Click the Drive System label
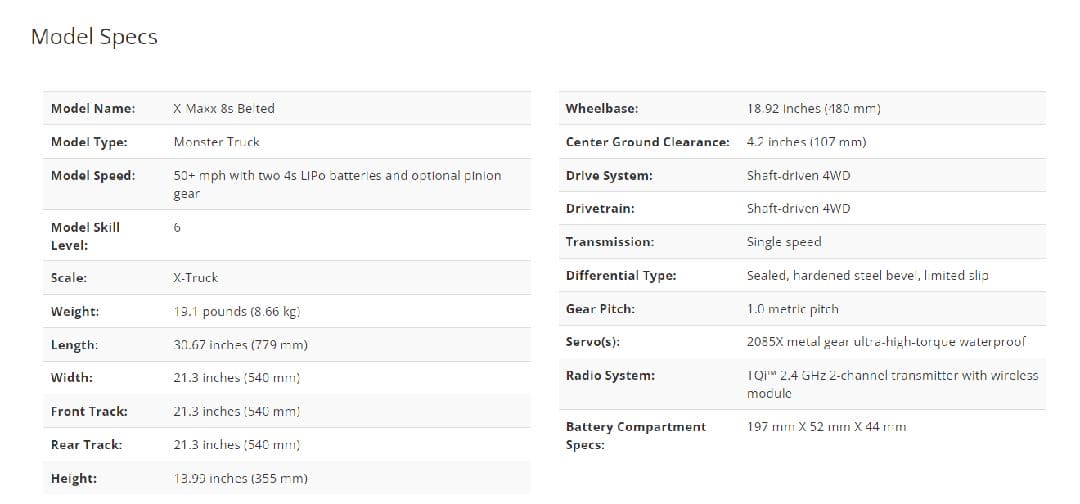The height and width of the screenshot is (504, 1080). (609, 175)
